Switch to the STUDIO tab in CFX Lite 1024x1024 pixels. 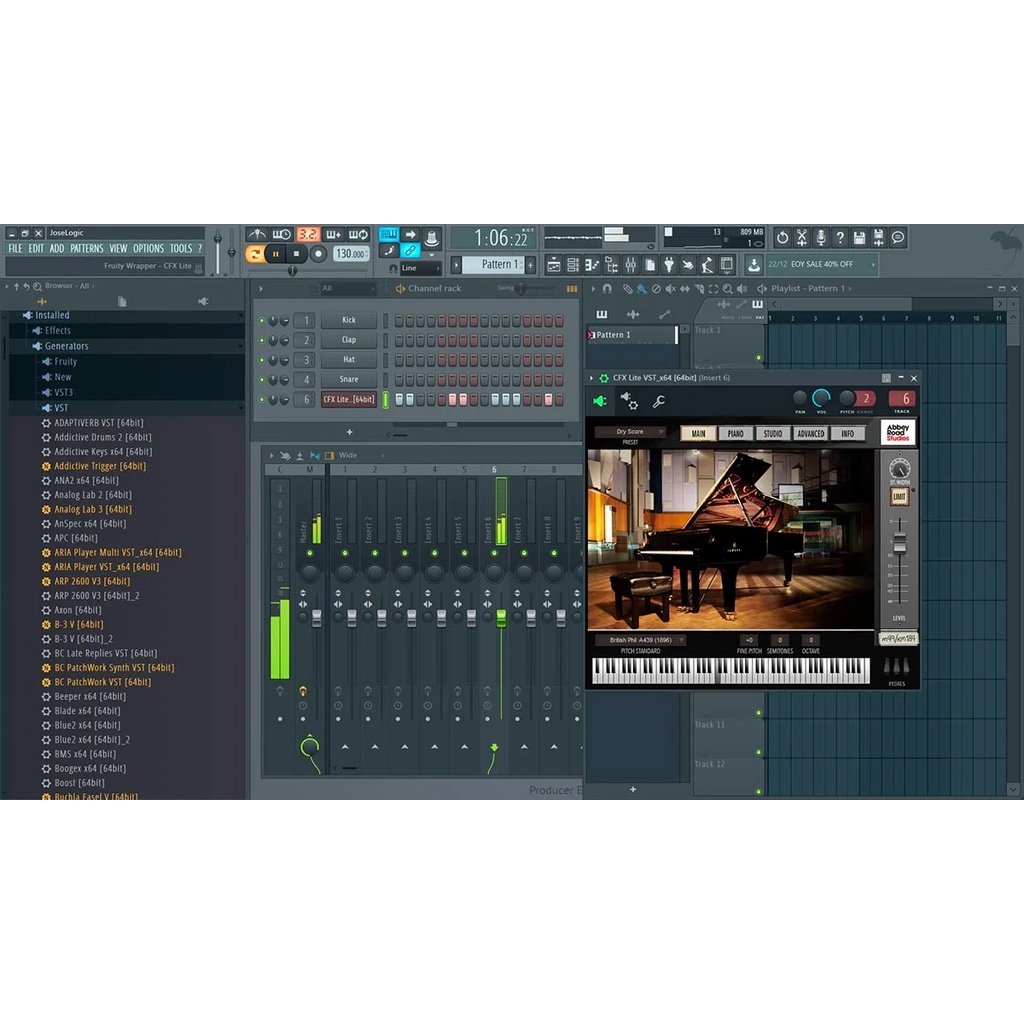773,433
